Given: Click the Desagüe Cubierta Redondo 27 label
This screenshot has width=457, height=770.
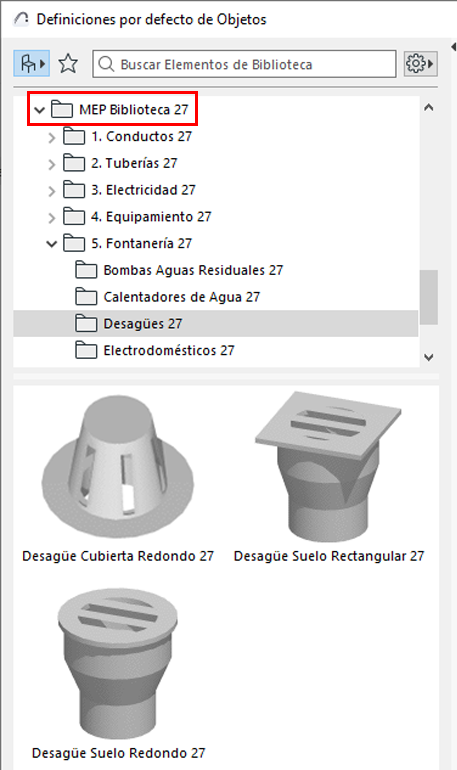Looking at the screenshot, I should [118, 556].
